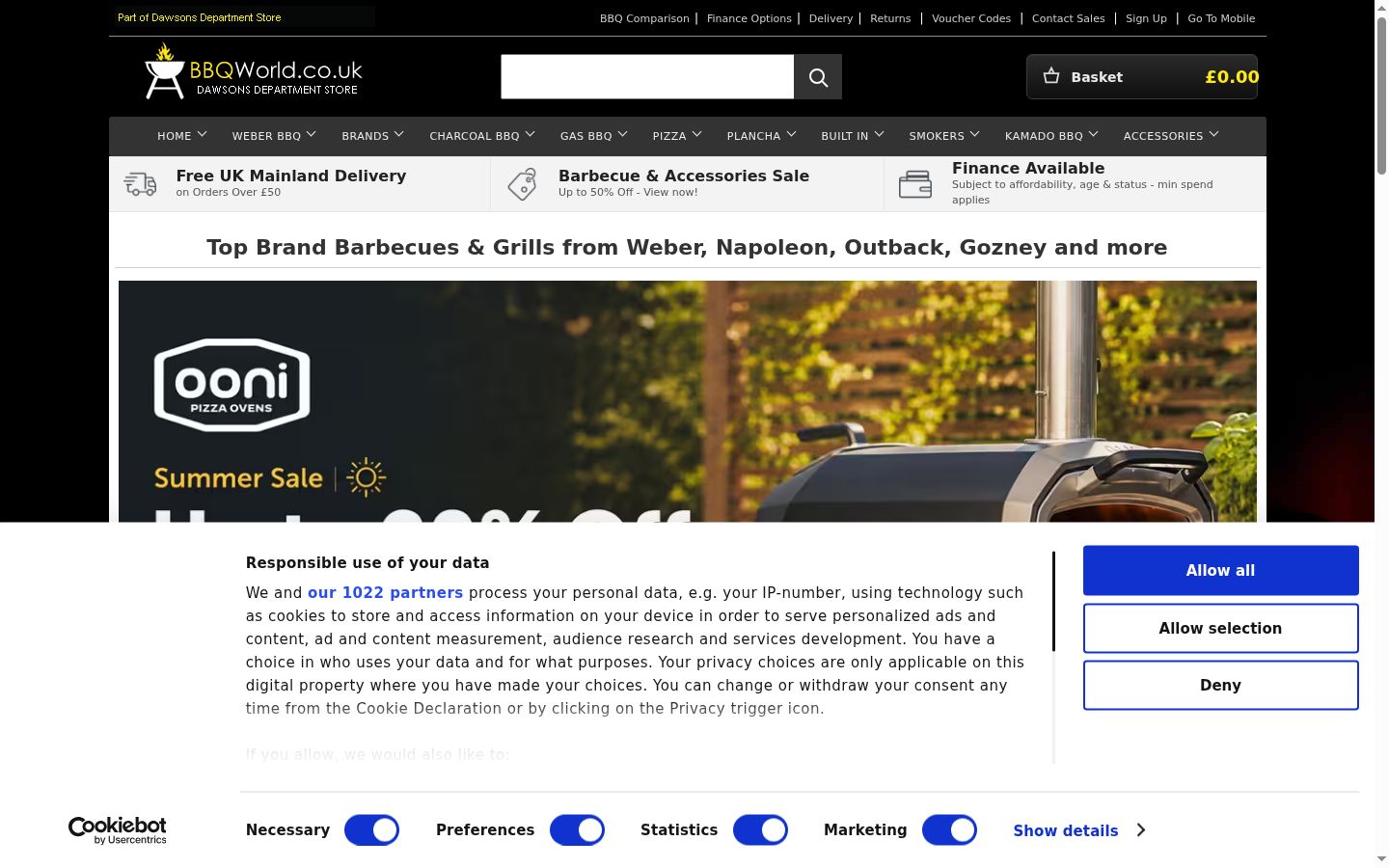Click the delivery truck icon
1389x868 pixels.
[x=140, y=183]
